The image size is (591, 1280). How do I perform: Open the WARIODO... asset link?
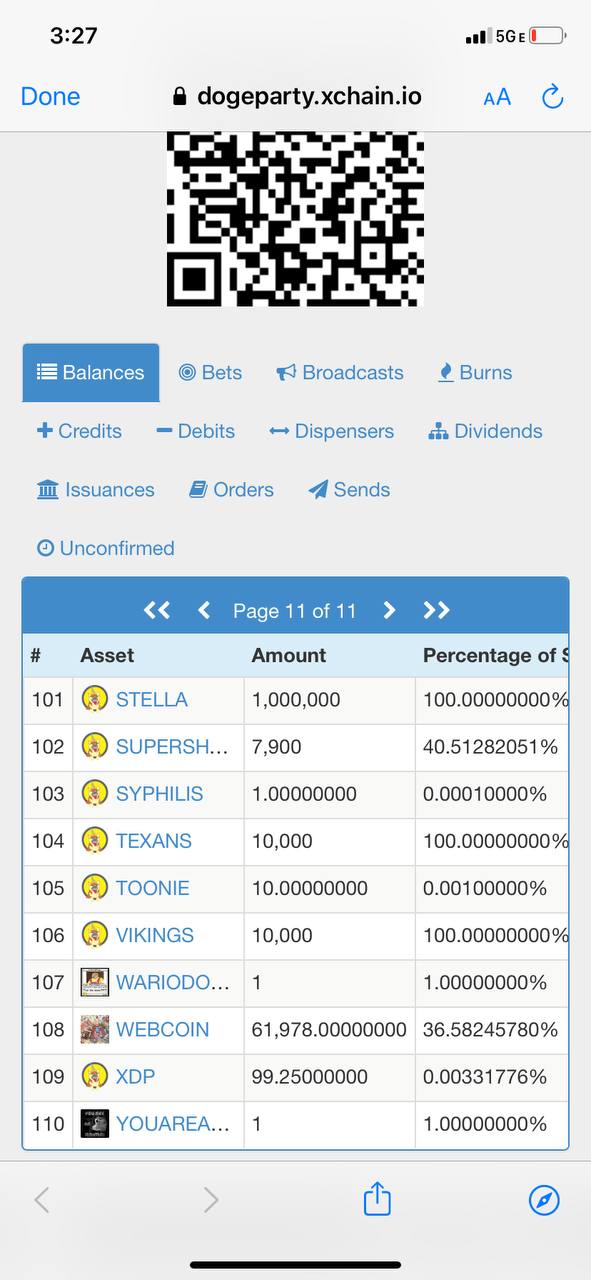click(x=172, y=982)
